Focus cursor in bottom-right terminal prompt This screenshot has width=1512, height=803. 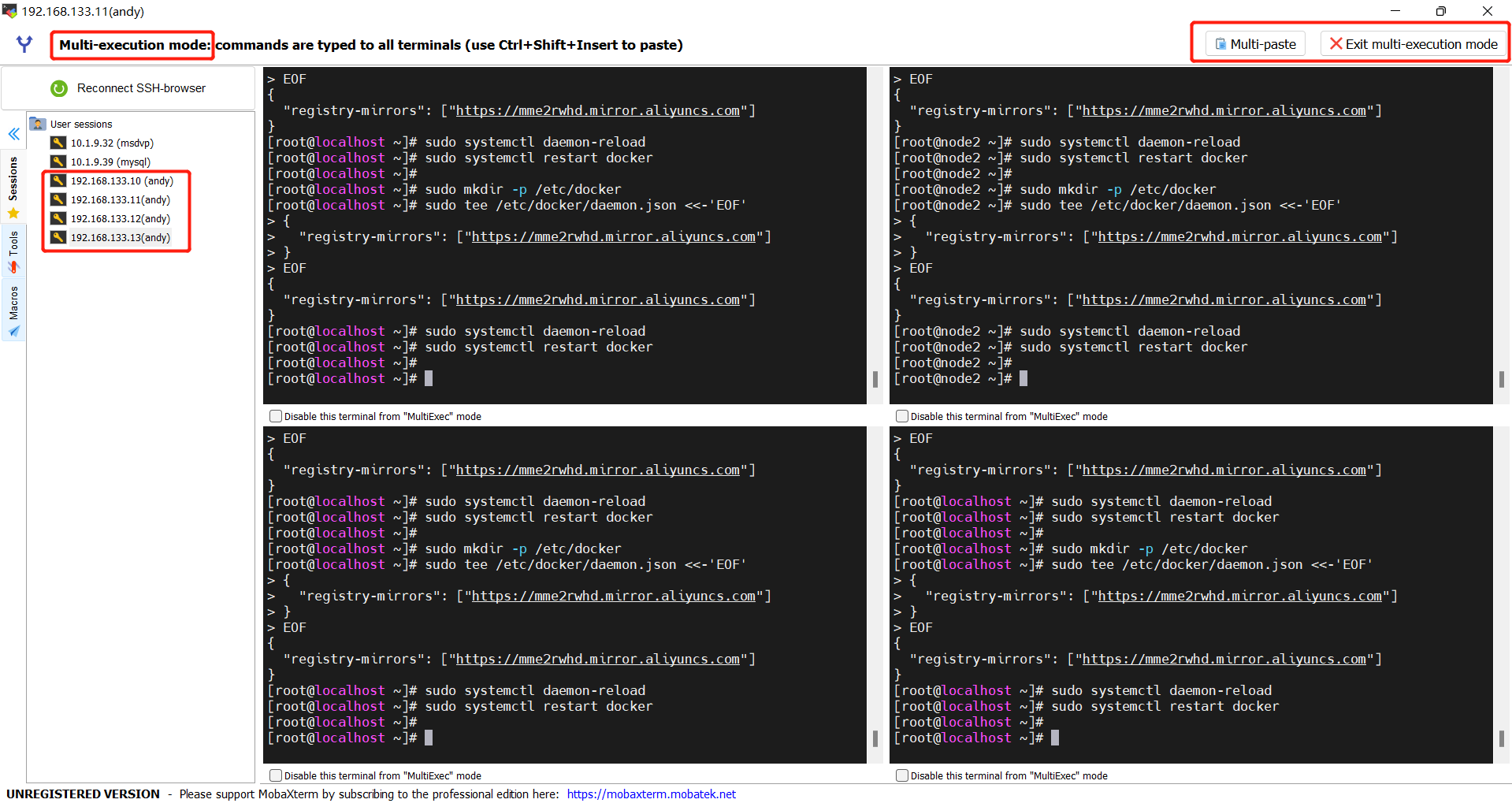(x=1055, y=738)
